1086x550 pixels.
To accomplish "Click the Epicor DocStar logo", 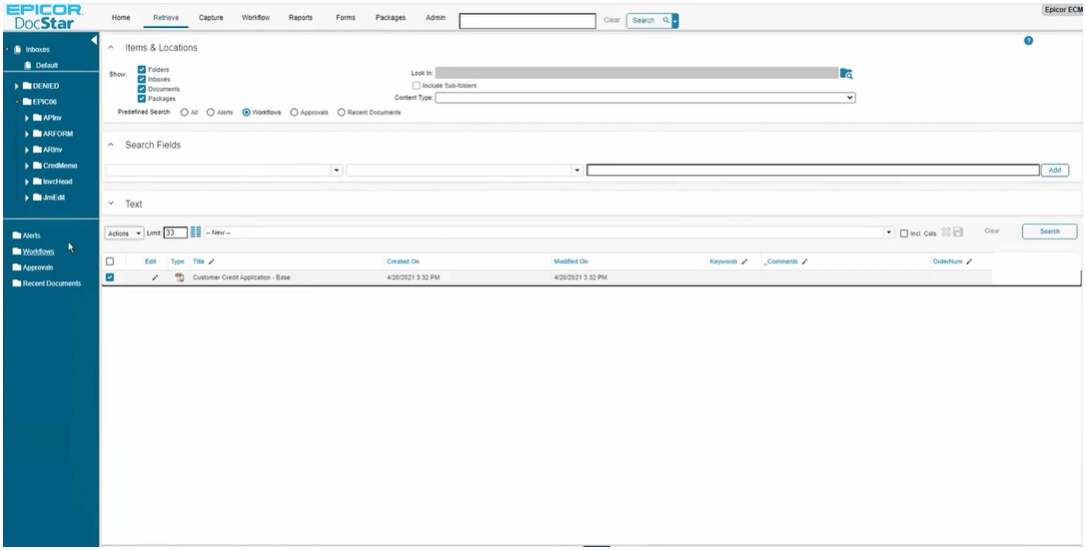I will coord(44,17).
